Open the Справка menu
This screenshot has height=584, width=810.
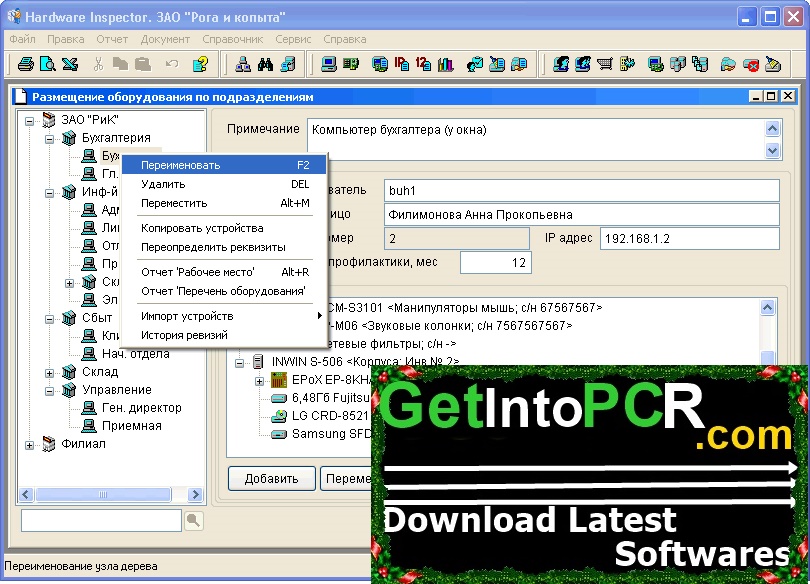(345, 39)
